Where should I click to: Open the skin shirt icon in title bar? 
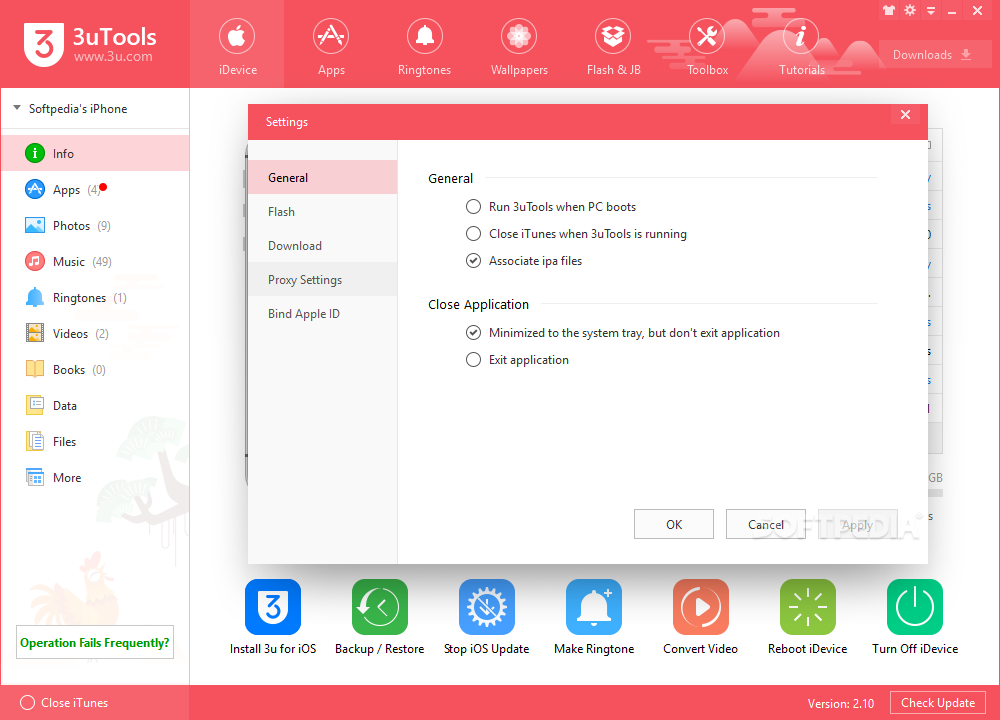coord(888,10)
